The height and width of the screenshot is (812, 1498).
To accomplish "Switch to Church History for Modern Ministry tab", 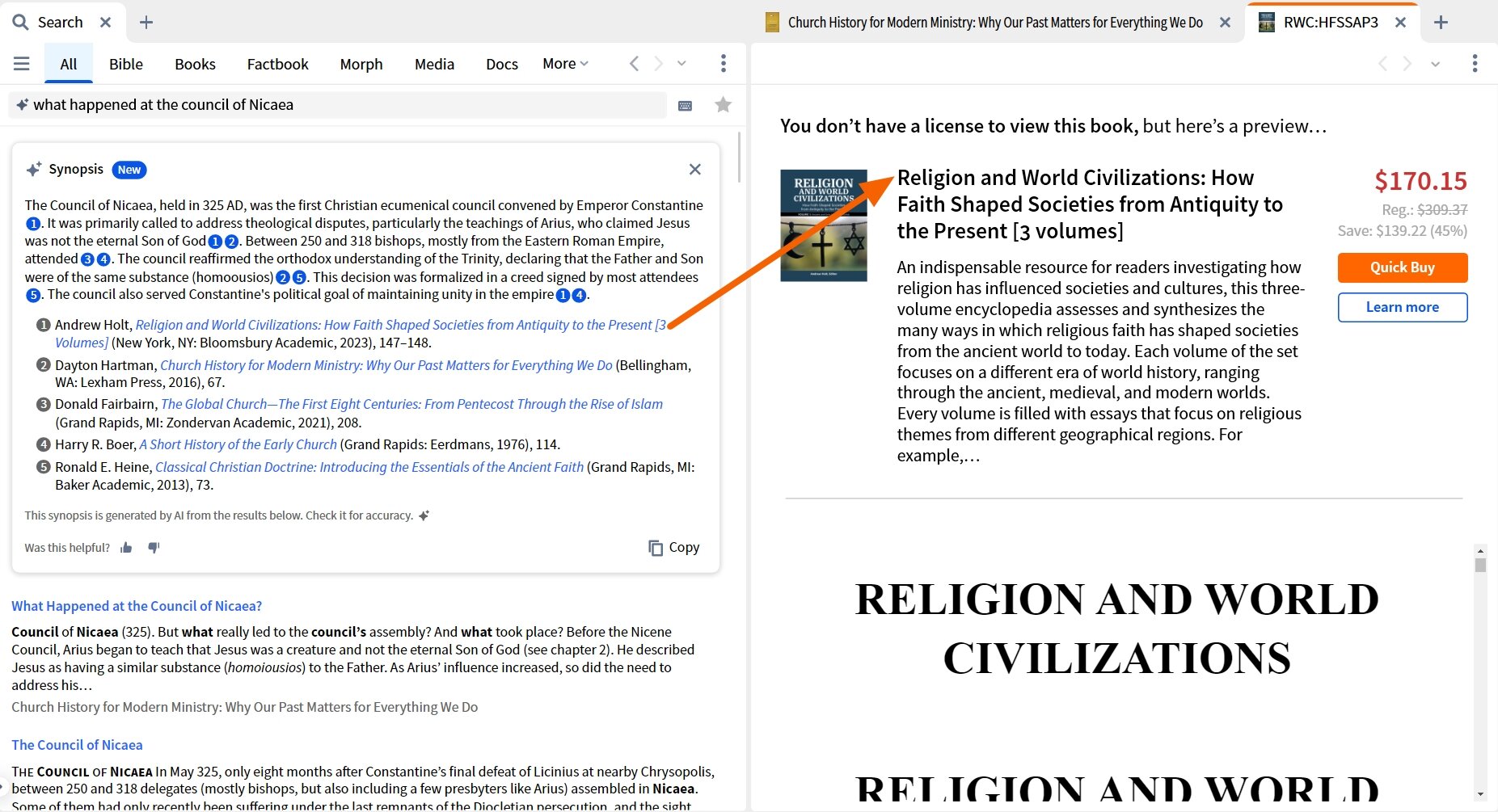I will pyautogui.click(x=995, y=23).
